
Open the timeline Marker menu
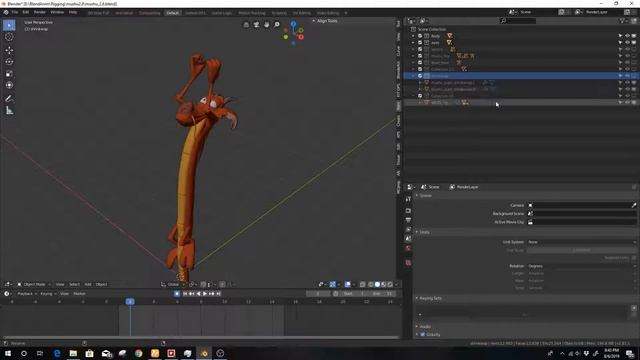click(x=79, y=294)
